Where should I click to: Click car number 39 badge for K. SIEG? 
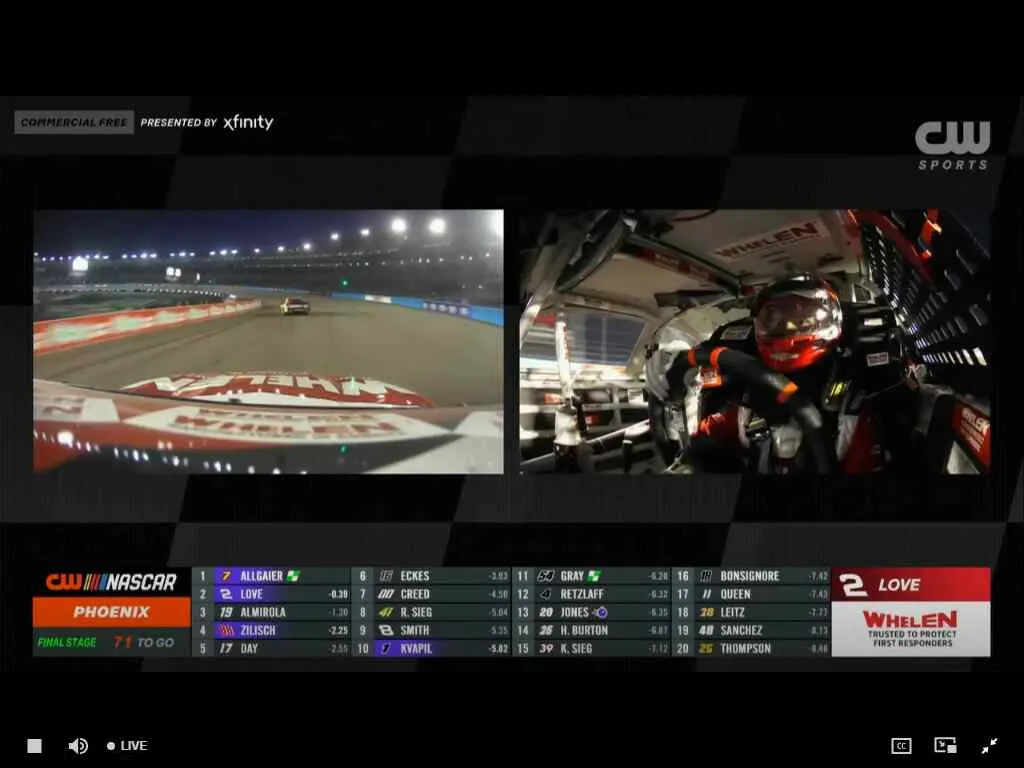point(546,648)
